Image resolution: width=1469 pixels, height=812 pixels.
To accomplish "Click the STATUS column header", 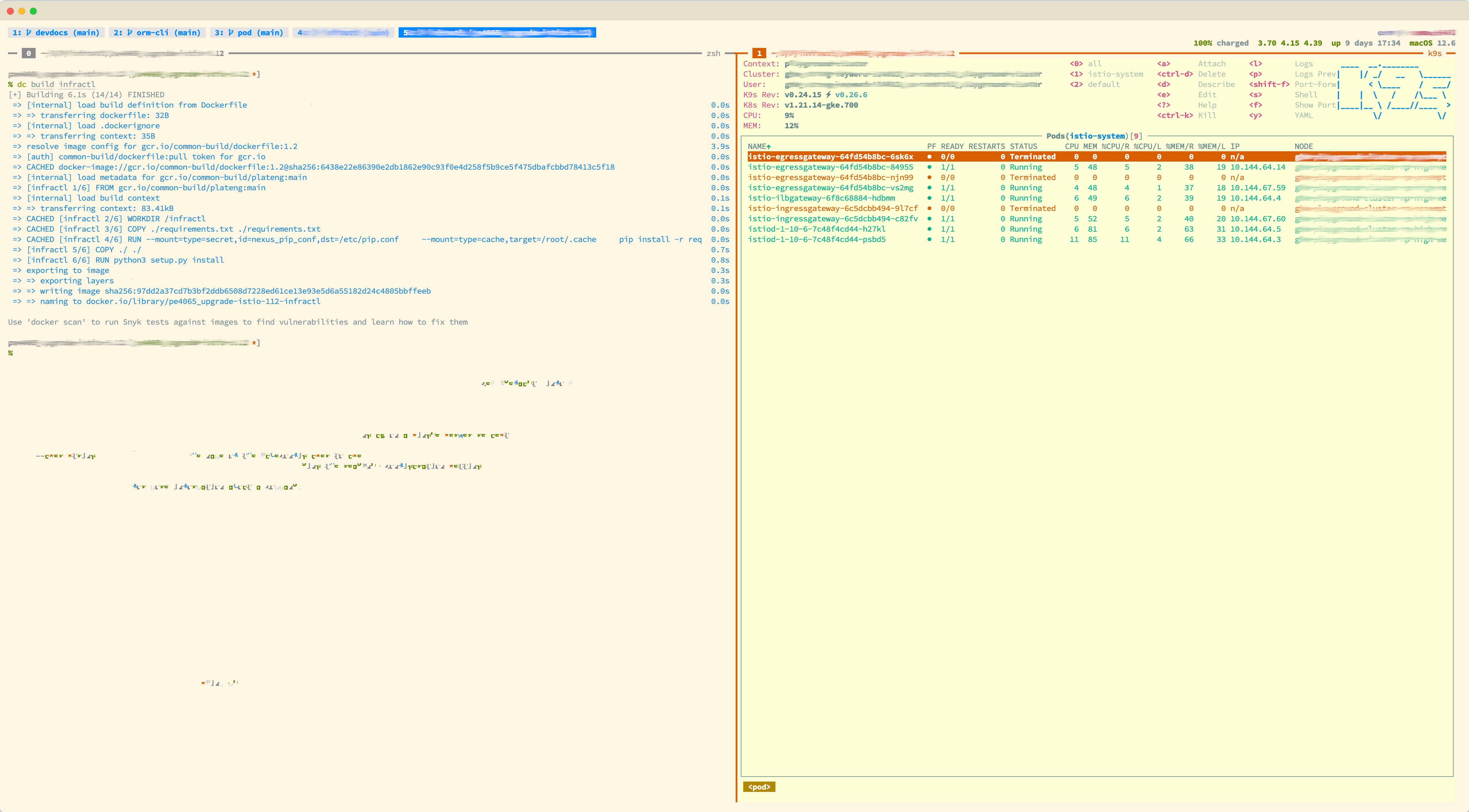I will (x=1024, y=146).
